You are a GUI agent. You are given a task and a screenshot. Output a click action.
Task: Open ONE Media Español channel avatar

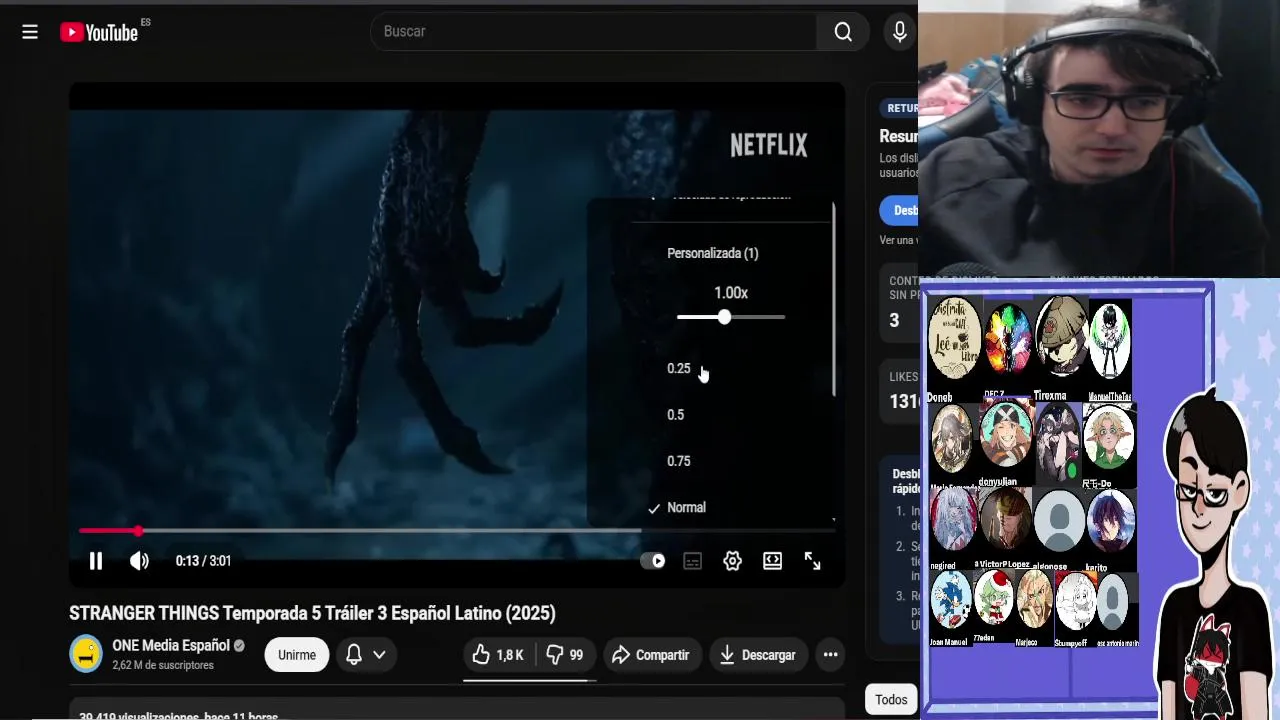(x=86, y=654)
